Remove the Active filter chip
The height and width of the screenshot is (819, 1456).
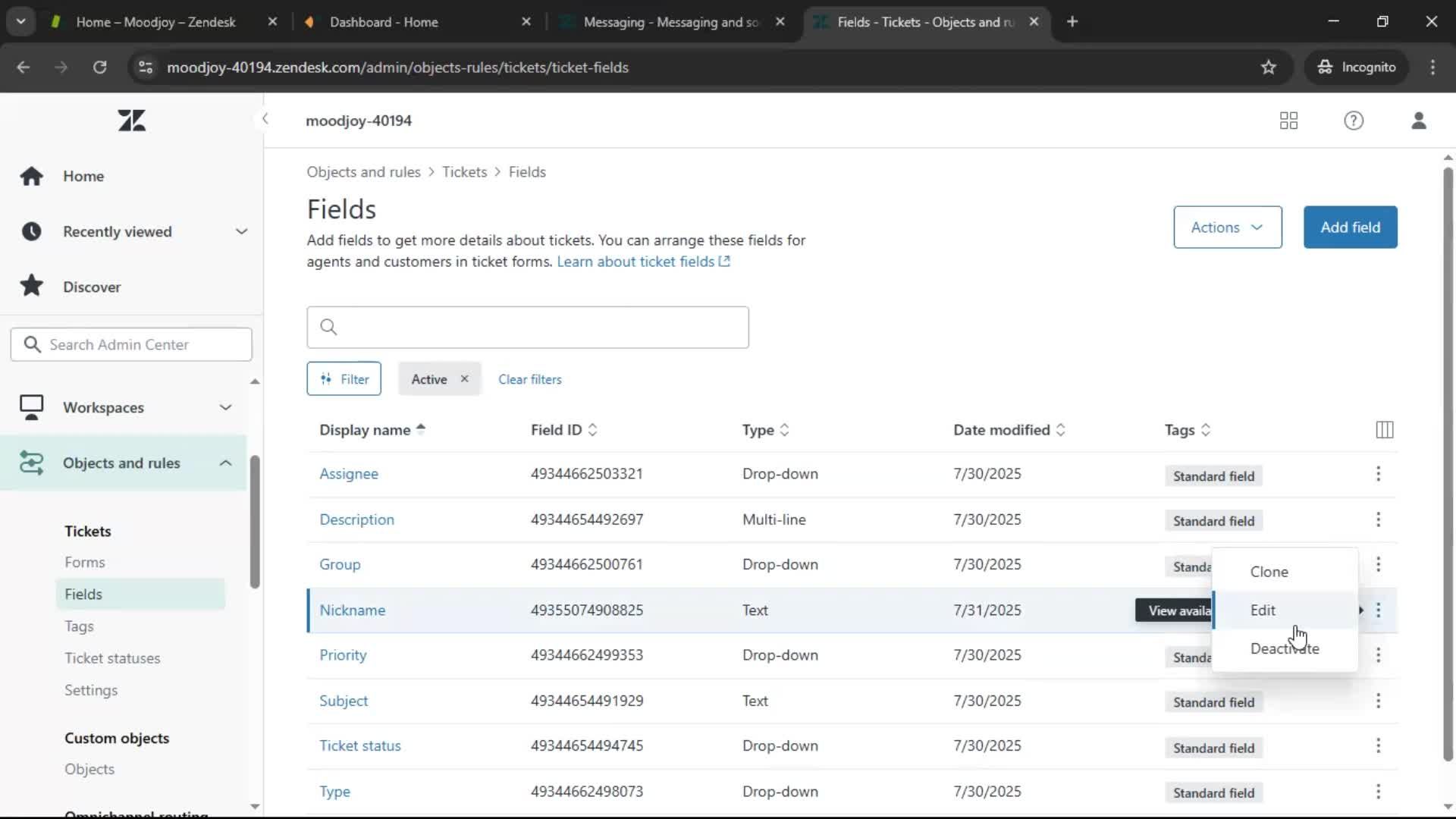pyautogui.click(x=464, y=379)
